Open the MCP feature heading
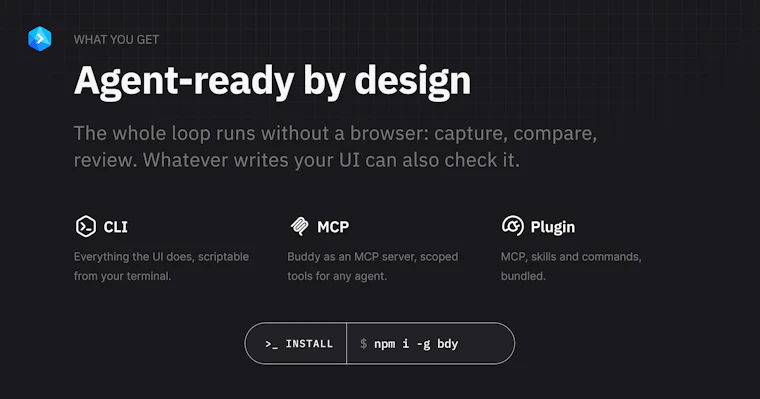 click(333, 227)
